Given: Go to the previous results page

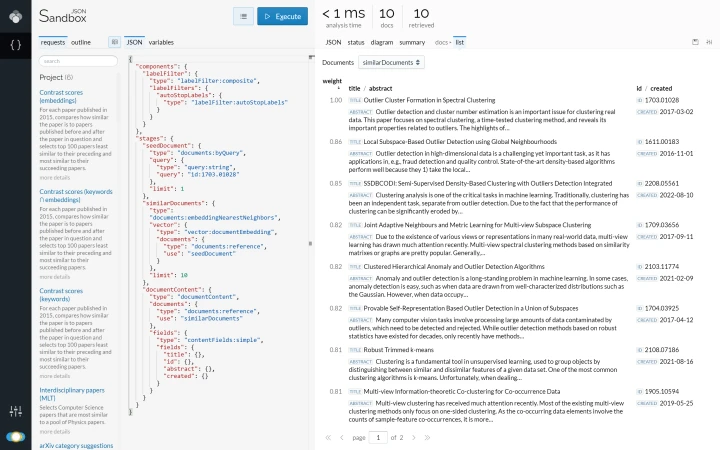Looking at the screenshot, I should point(341,438).
